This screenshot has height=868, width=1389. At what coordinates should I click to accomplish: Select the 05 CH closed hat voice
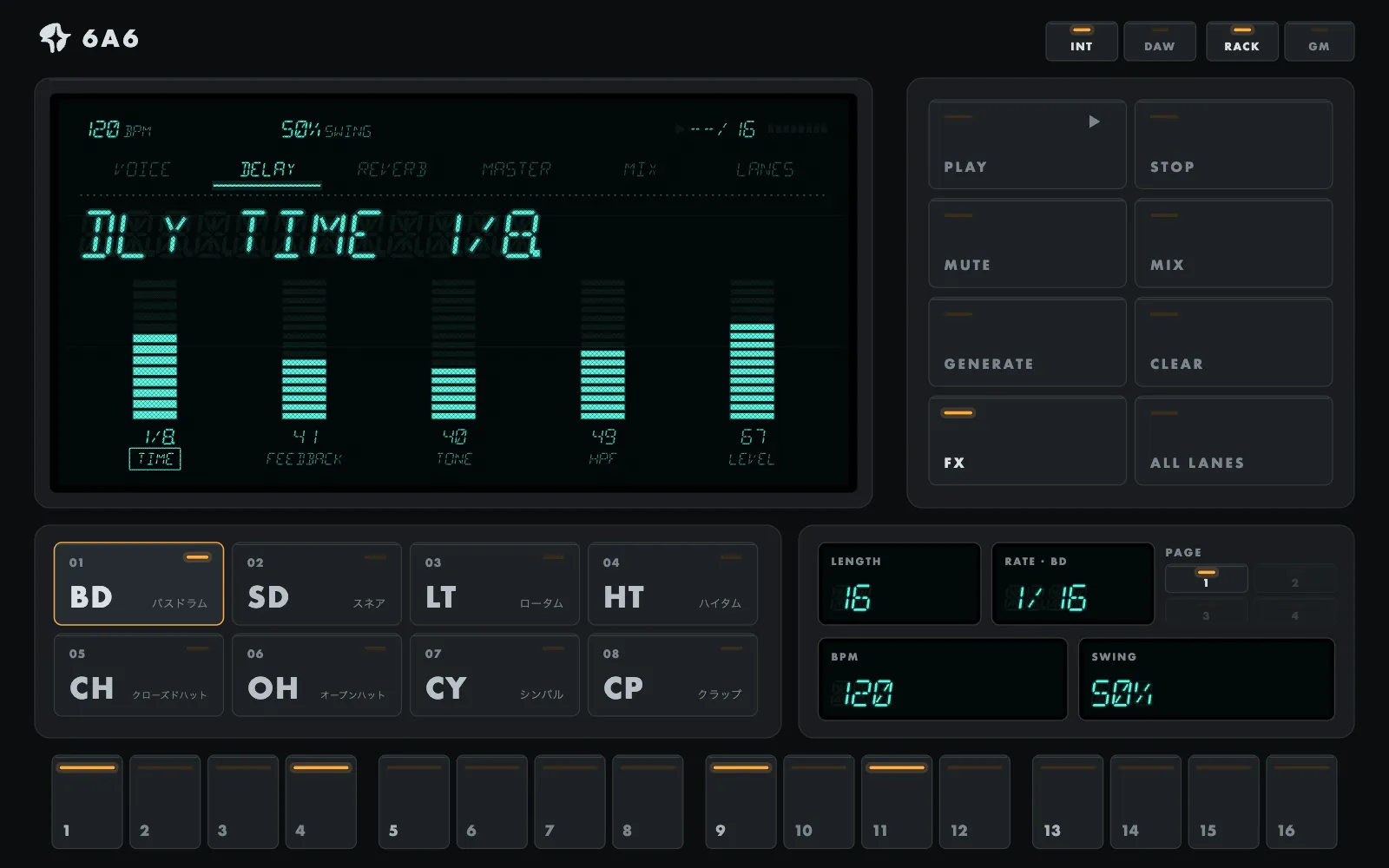click(x=139, y=675)
